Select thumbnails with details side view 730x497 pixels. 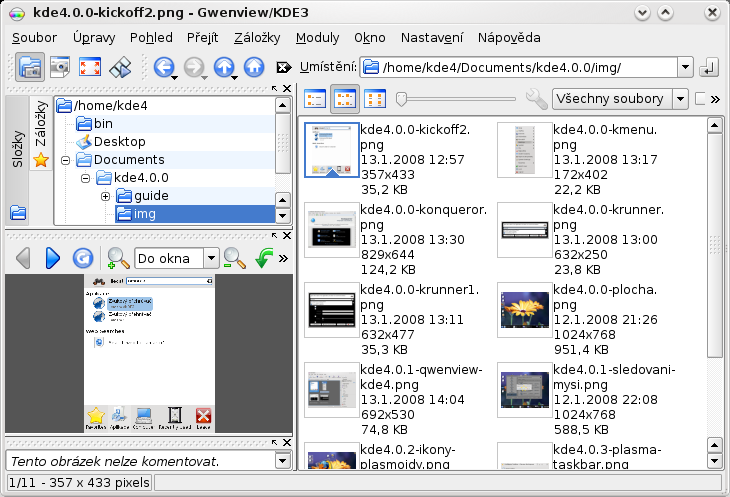345,99
